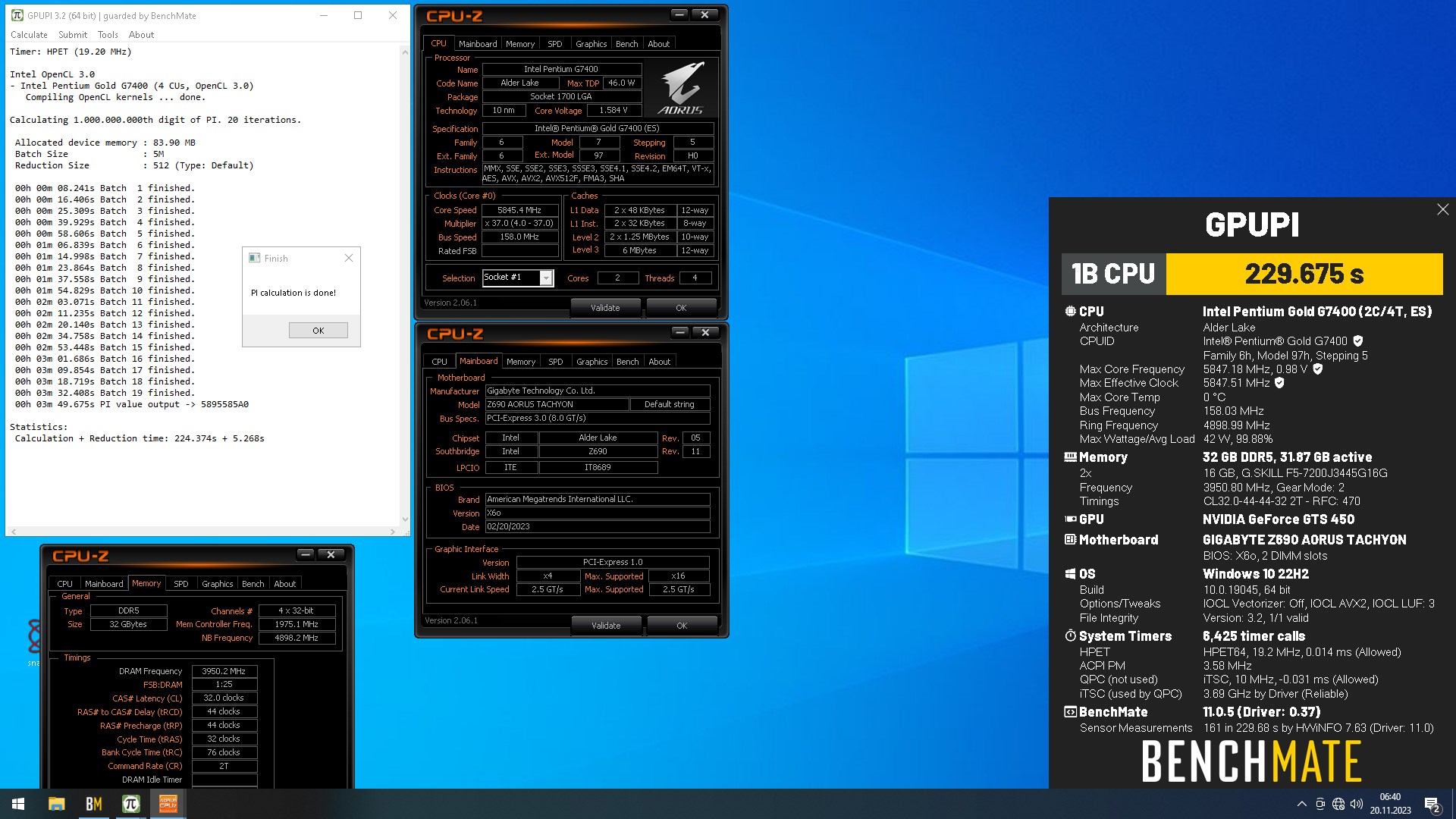Click the Memory module icon in BenchMate panel
The image size is (1456, 819).
[1070, 457]
